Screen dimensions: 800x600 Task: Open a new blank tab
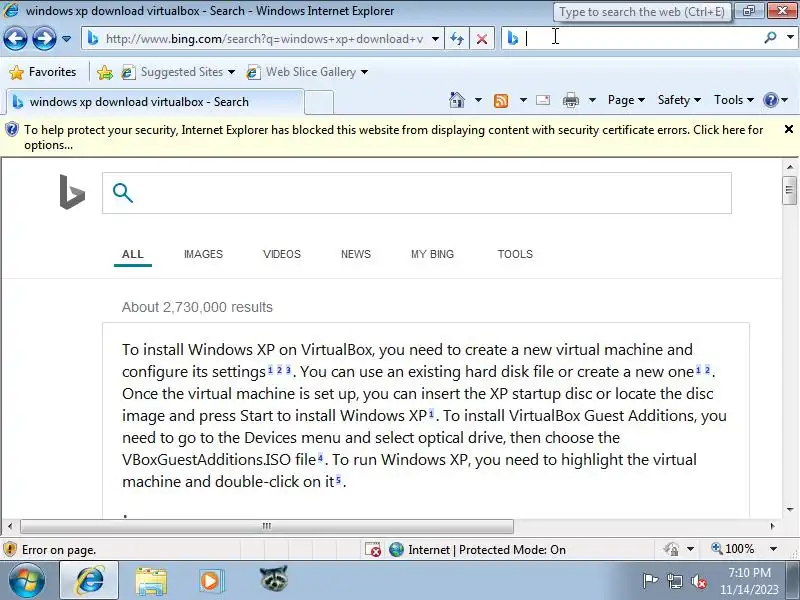point(319,102)
